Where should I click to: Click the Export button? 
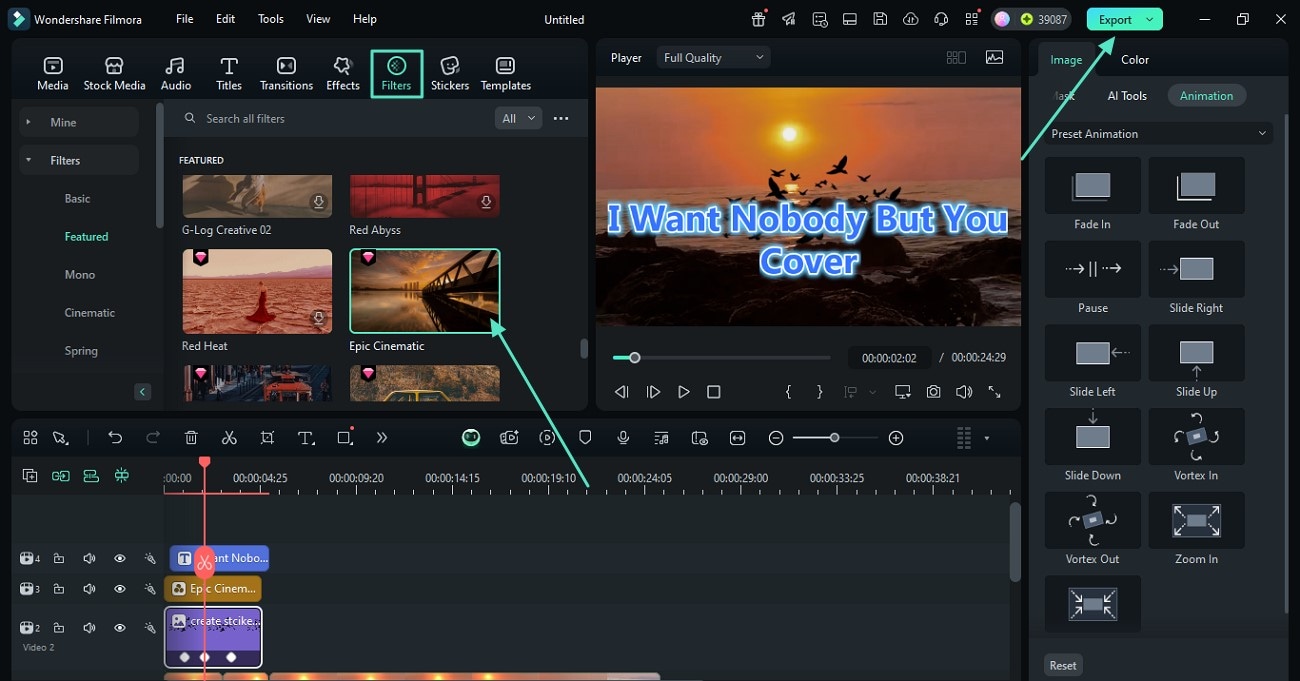1115,19
